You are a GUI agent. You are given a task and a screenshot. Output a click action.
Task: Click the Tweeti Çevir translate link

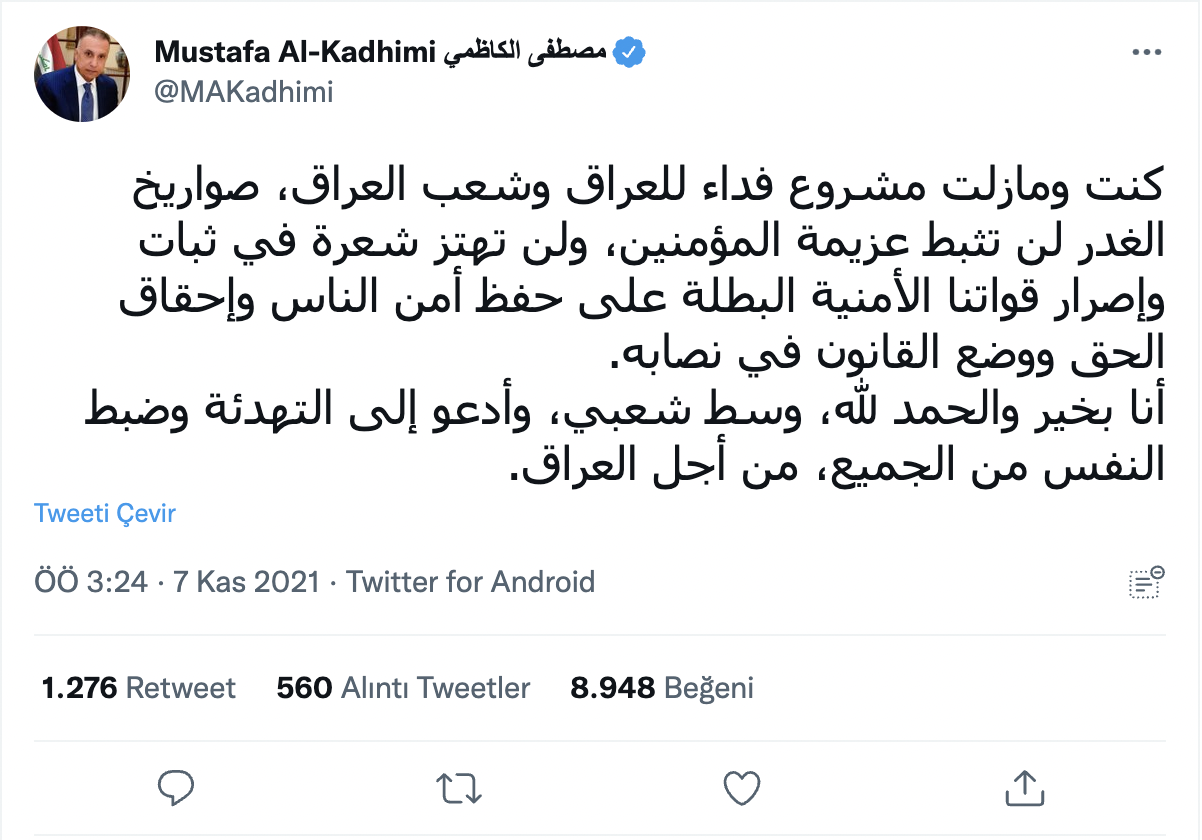coord(105,514)
